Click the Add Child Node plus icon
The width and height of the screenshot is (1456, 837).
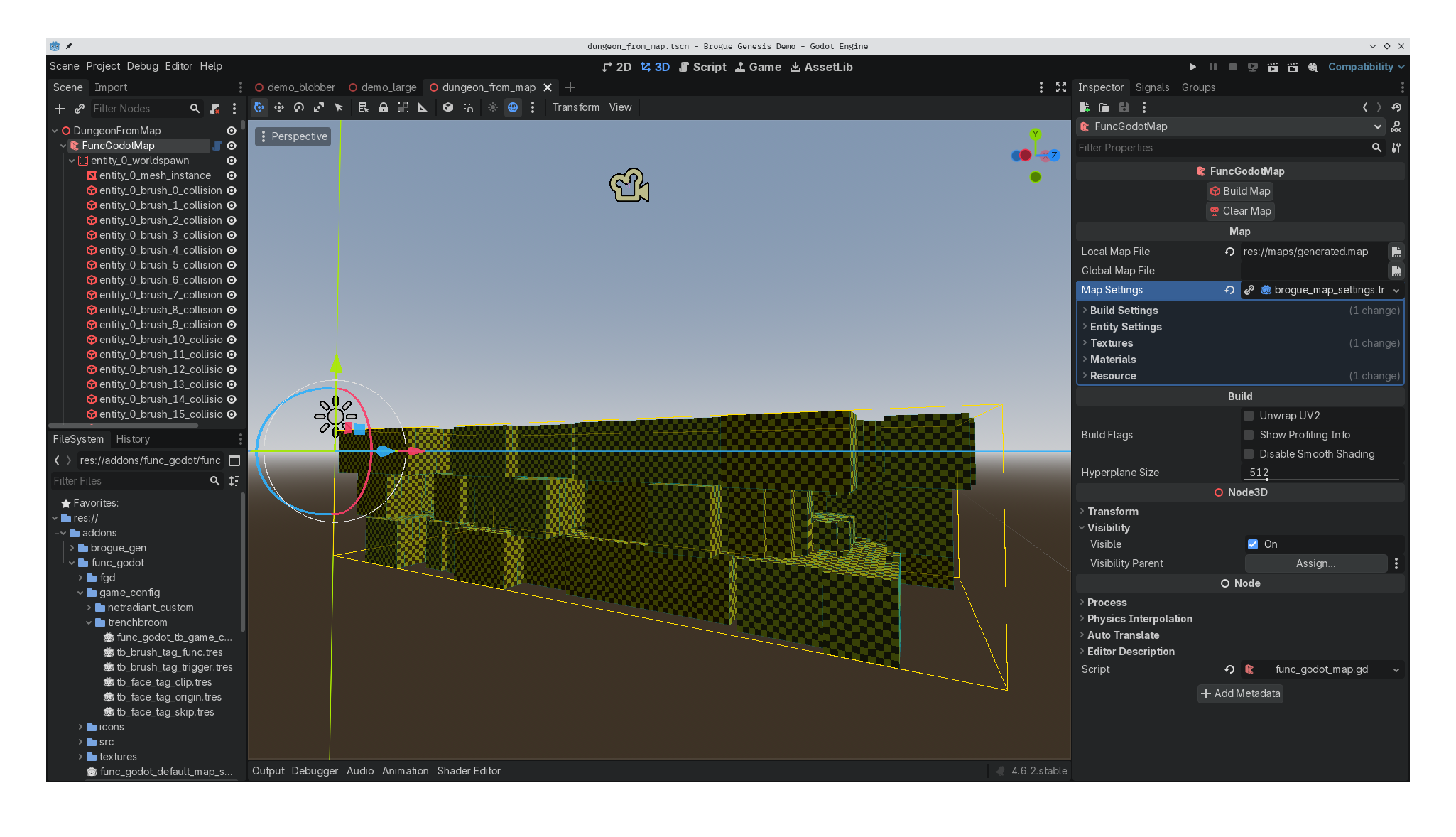pos(60,109)
